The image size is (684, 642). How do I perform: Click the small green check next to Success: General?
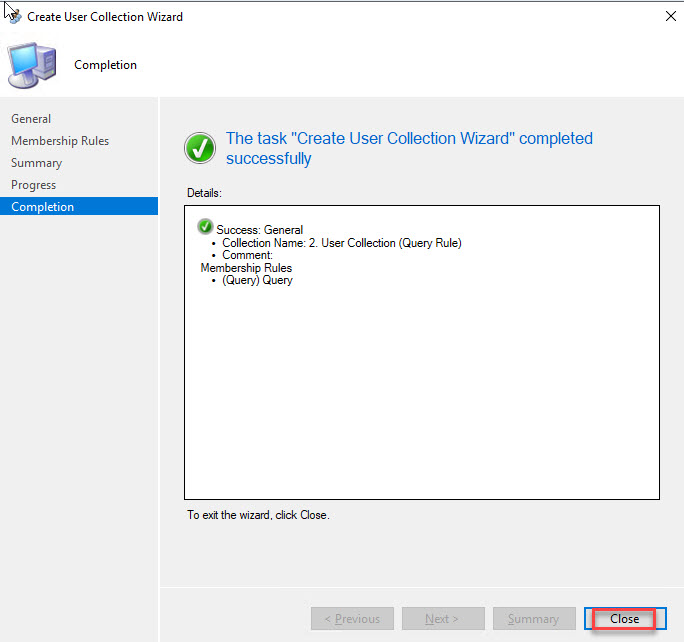click(206, 227)
